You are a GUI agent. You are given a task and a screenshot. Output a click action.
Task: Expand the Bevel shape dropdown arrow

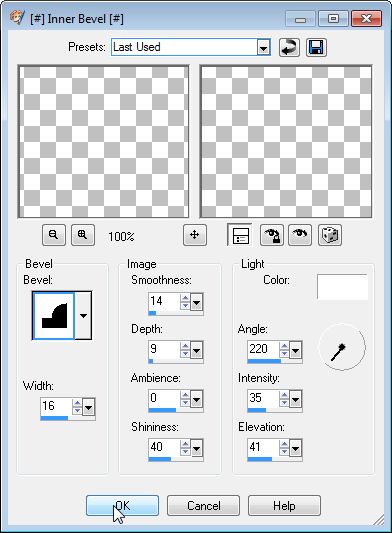click(x=83, y=315)
